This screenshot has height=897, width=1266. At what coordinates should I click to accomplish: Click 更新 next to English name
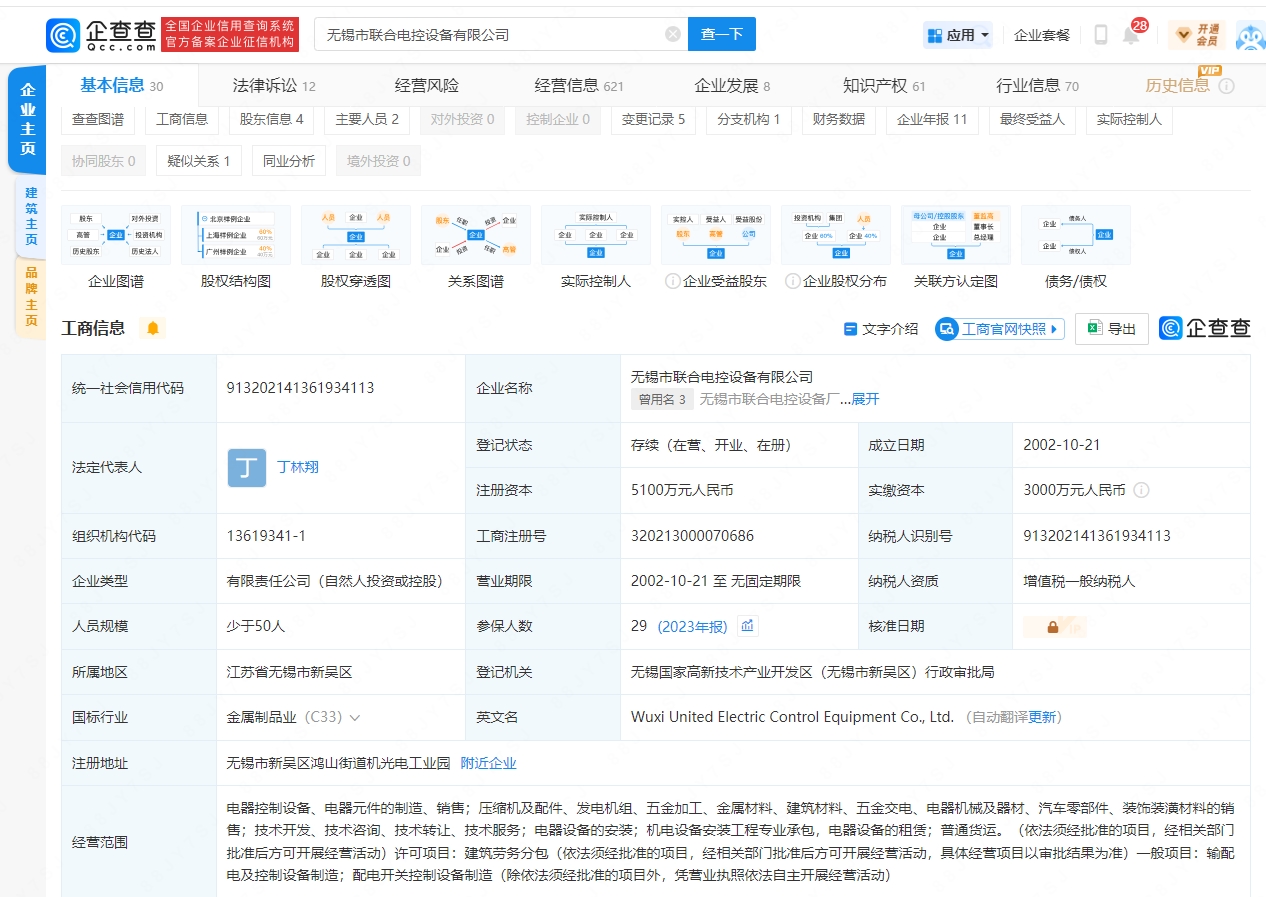(x=1042, y=718)
